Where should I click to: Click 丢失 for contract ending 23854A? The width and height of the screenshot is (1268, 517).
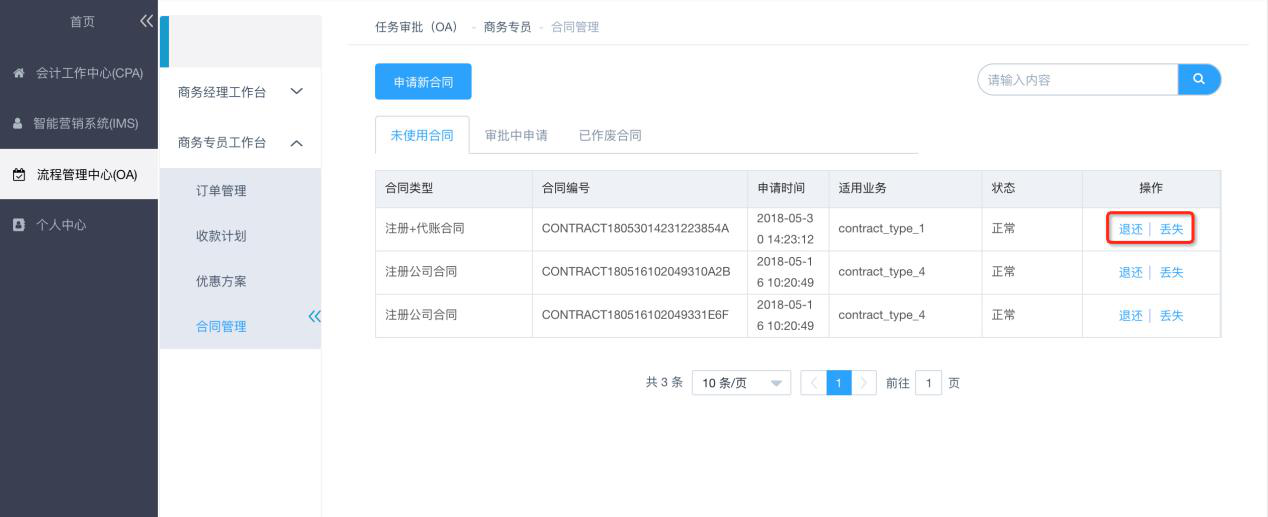[1171, 229]
